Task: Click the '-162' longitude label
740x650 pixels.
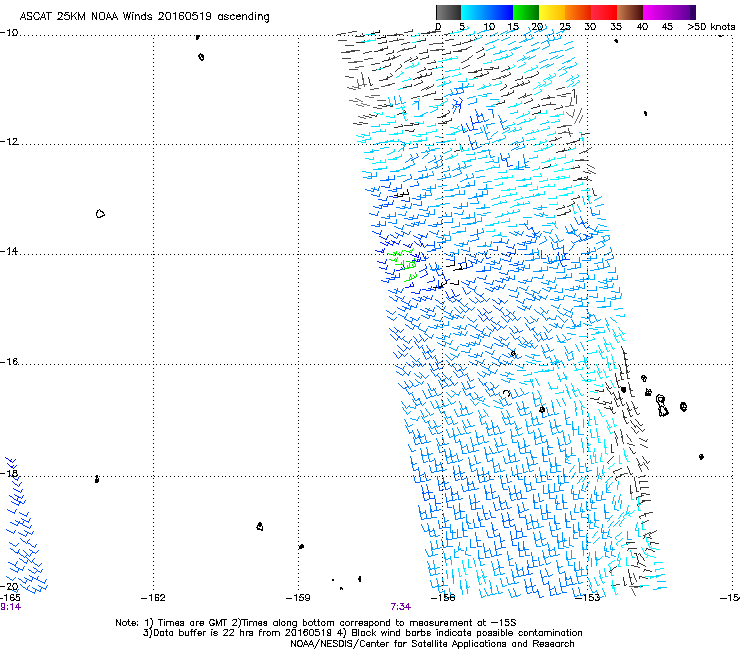Action: point(153,598)
